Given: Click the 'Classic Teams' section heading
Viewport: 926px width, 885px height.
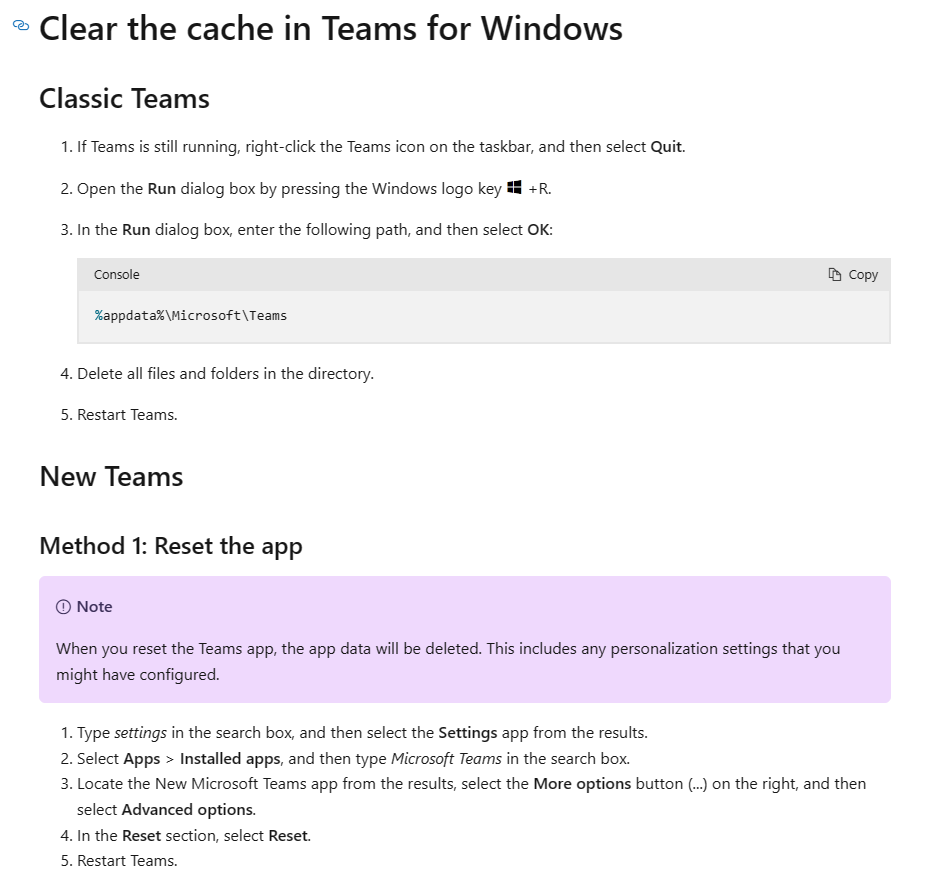Looking at the screenshot, I should (124, 99).
